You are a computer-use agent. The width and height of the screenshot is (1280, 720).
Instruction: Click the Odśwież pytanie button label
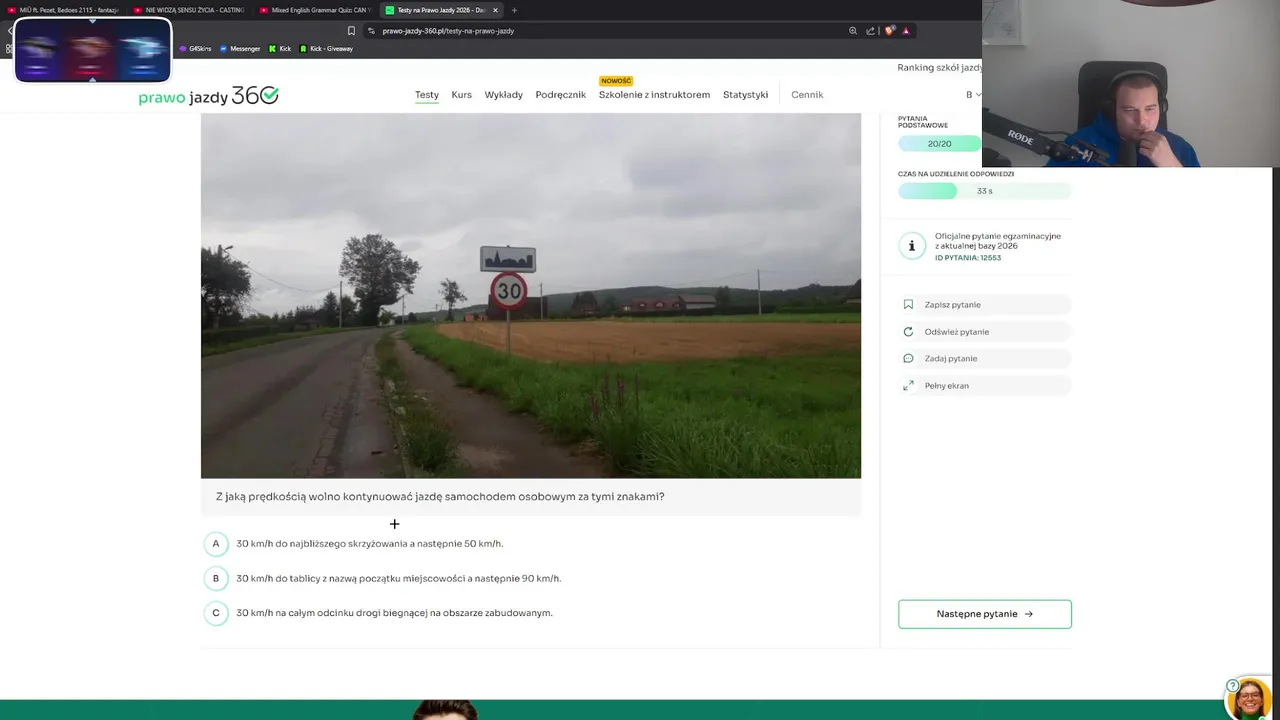tap(957, 332)
